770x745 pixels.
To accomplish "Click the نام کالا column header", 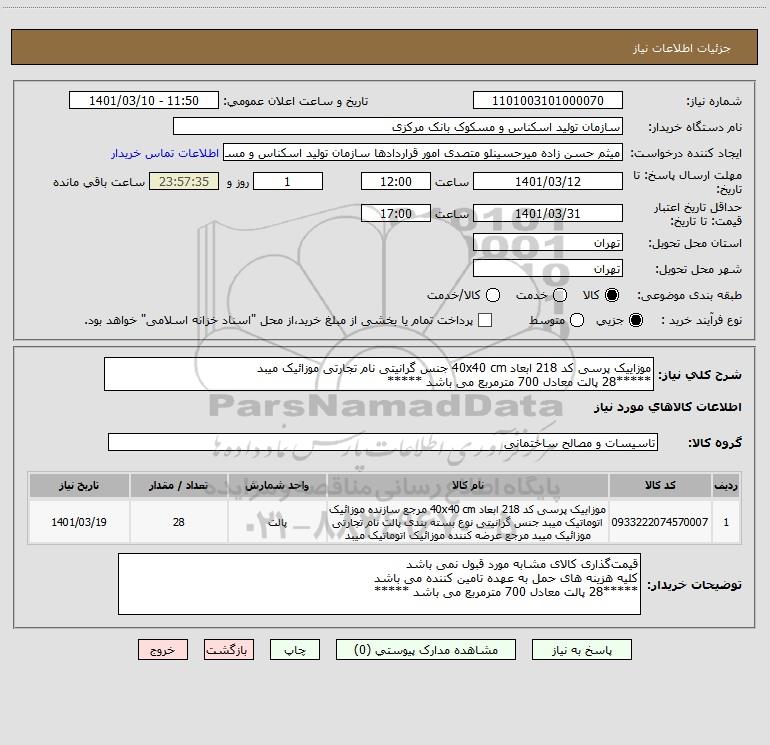I will pyautogui.click(x=468, y=486).
